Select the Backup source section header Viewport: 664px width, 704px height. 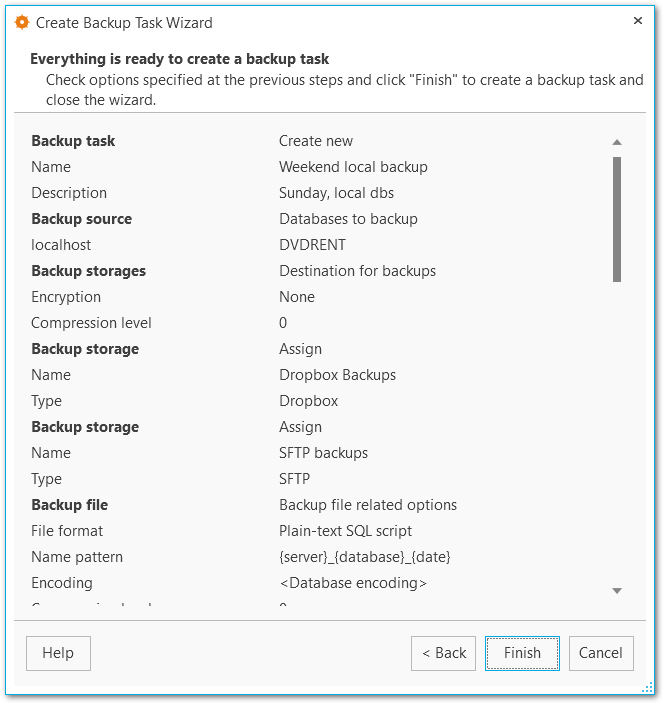(81, 219)
